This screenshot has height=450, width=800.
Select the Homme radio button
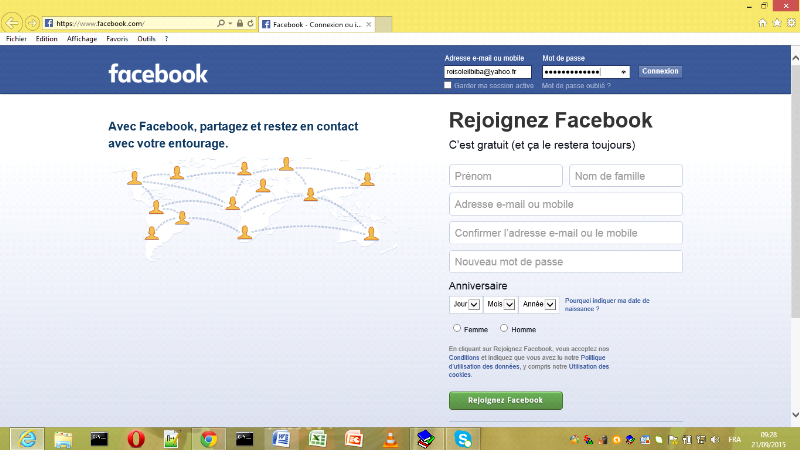click(x=504, y=328)
